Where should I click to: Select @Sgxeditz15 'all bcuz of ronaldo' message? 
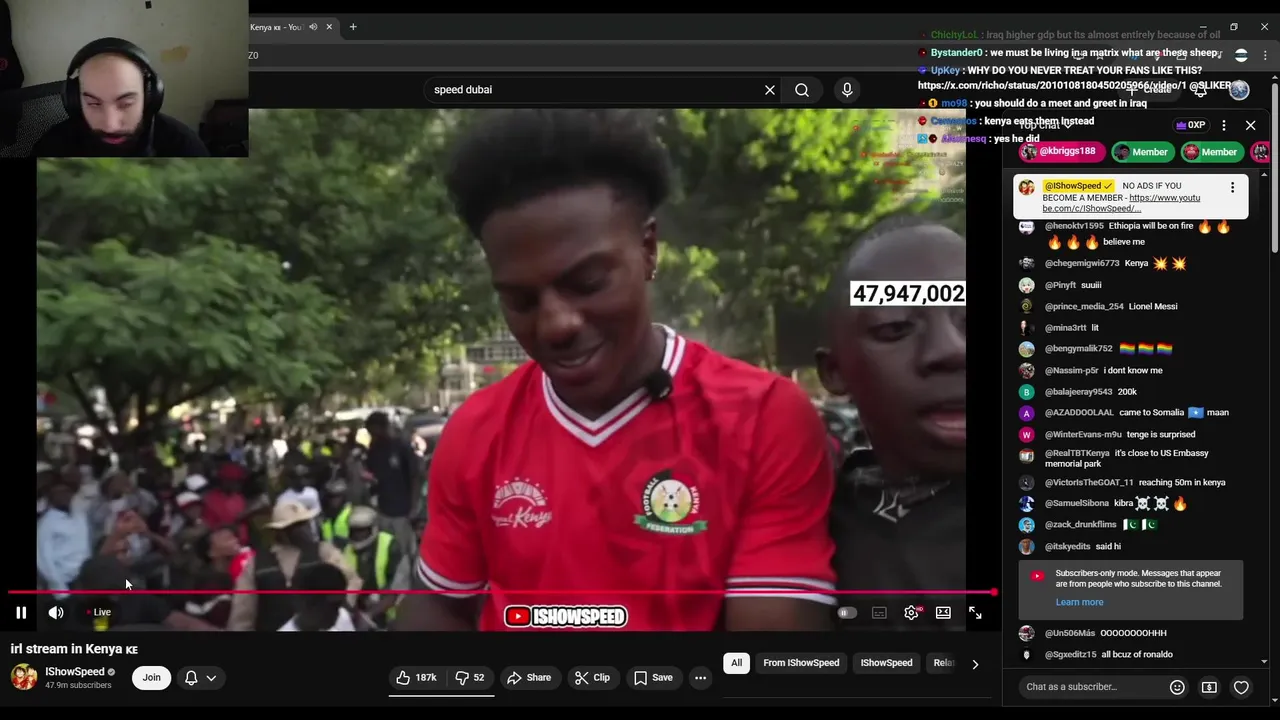(1137, 655)
